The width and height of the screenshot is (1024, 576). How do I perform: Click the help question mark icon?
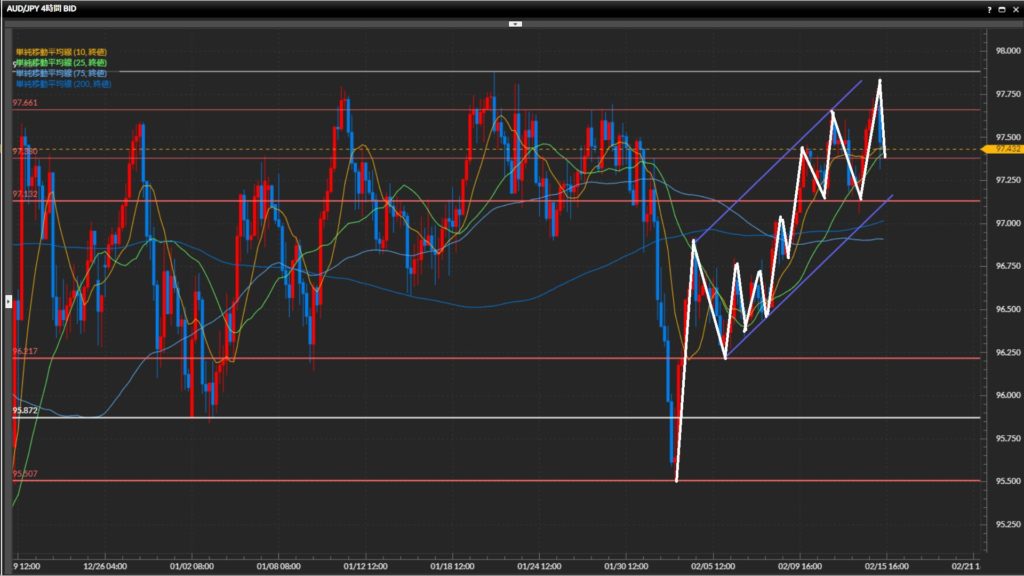point(989,8)
